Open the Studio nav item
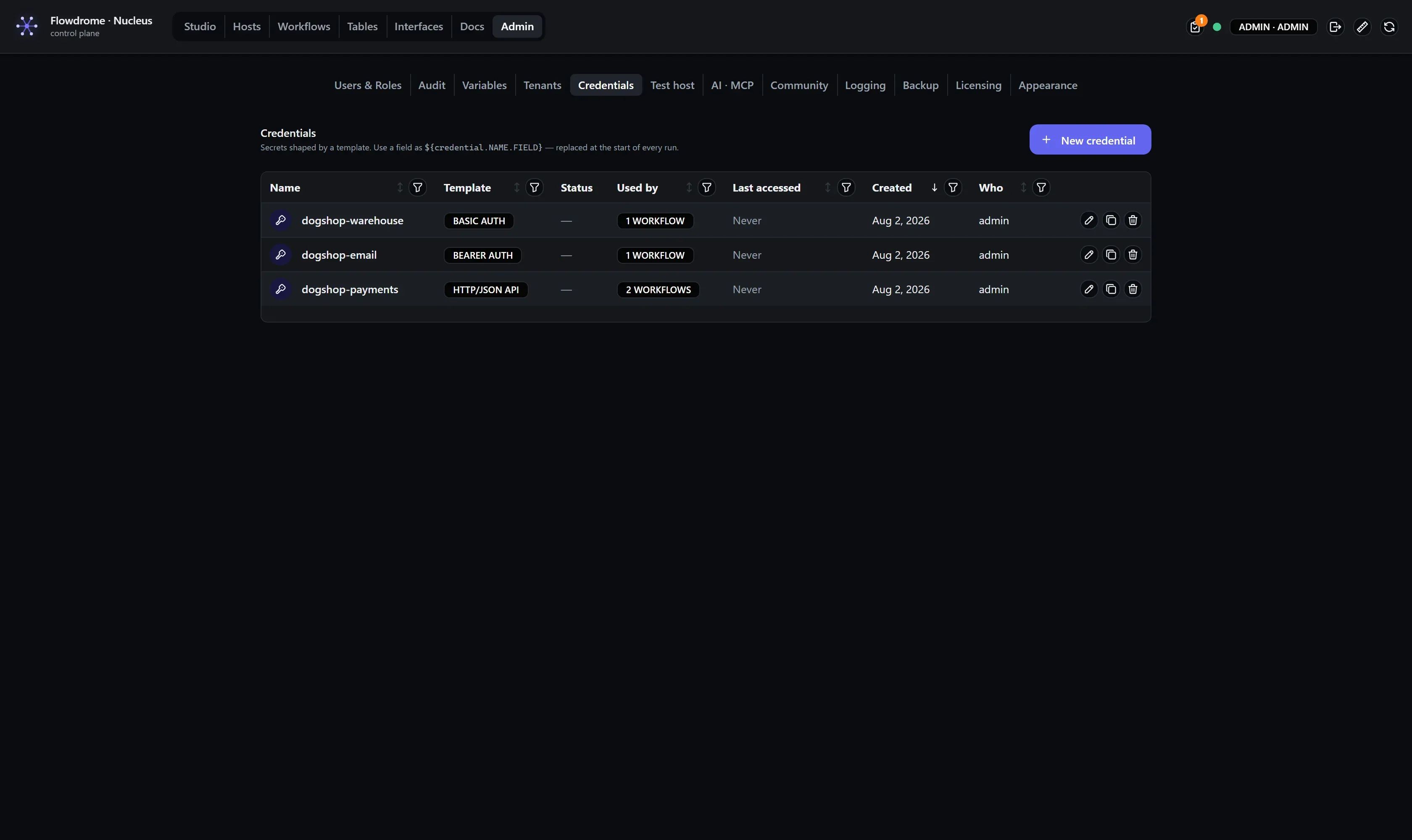The height and width of the screenshot is (840, 1412). (x=200, y=26)
